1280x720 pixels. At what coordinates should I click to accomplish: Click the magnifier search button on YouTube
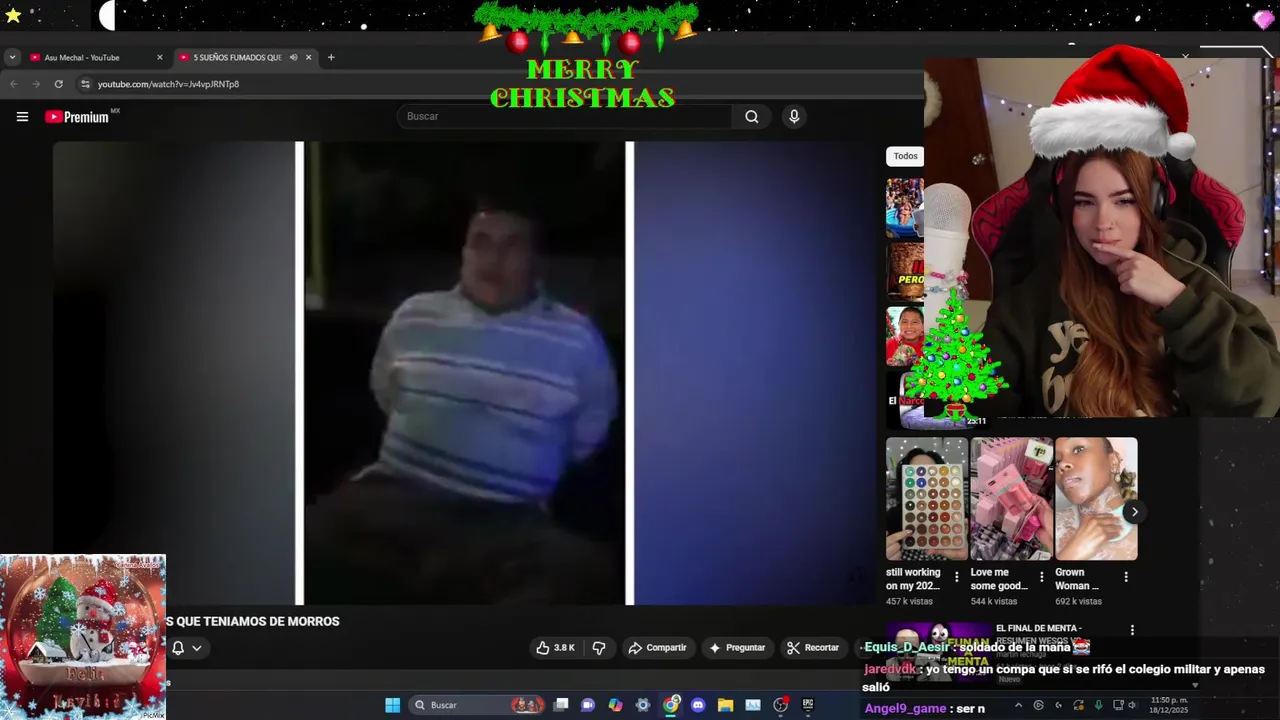point(751,116)
